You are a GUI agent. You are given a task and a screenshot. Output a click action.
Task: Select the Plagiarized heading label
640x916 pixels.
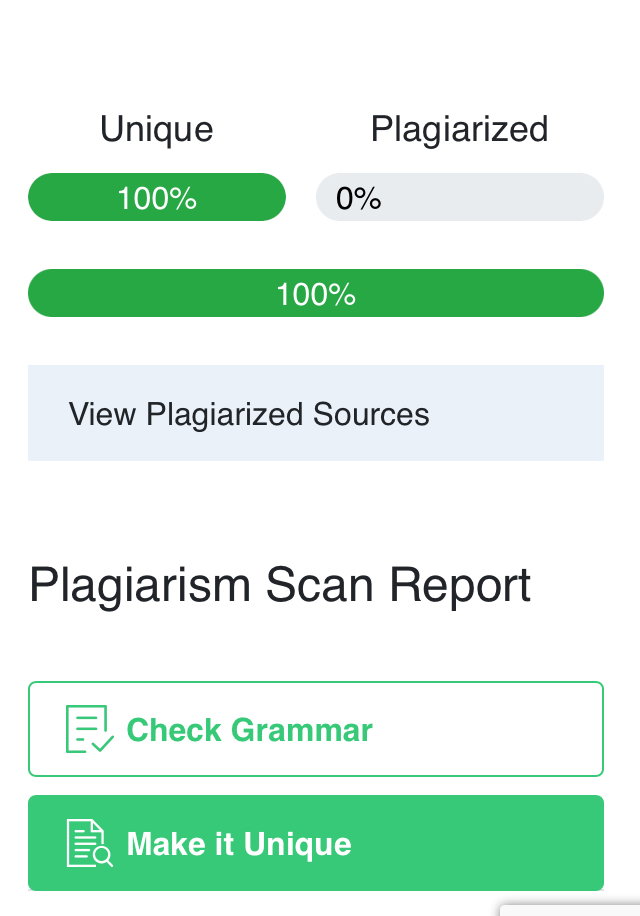point(460,130)
